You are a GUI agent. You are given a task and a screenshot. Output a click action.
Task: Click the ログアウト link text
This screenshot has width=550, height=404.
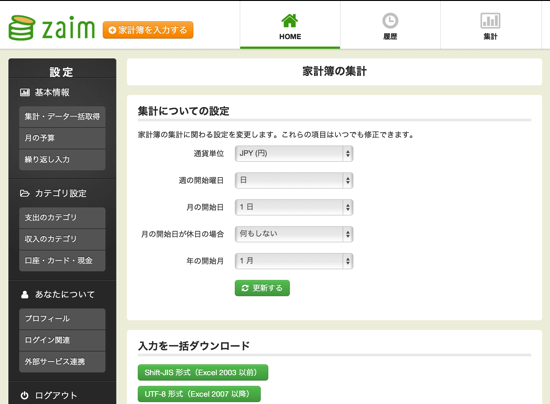(56, 396)
